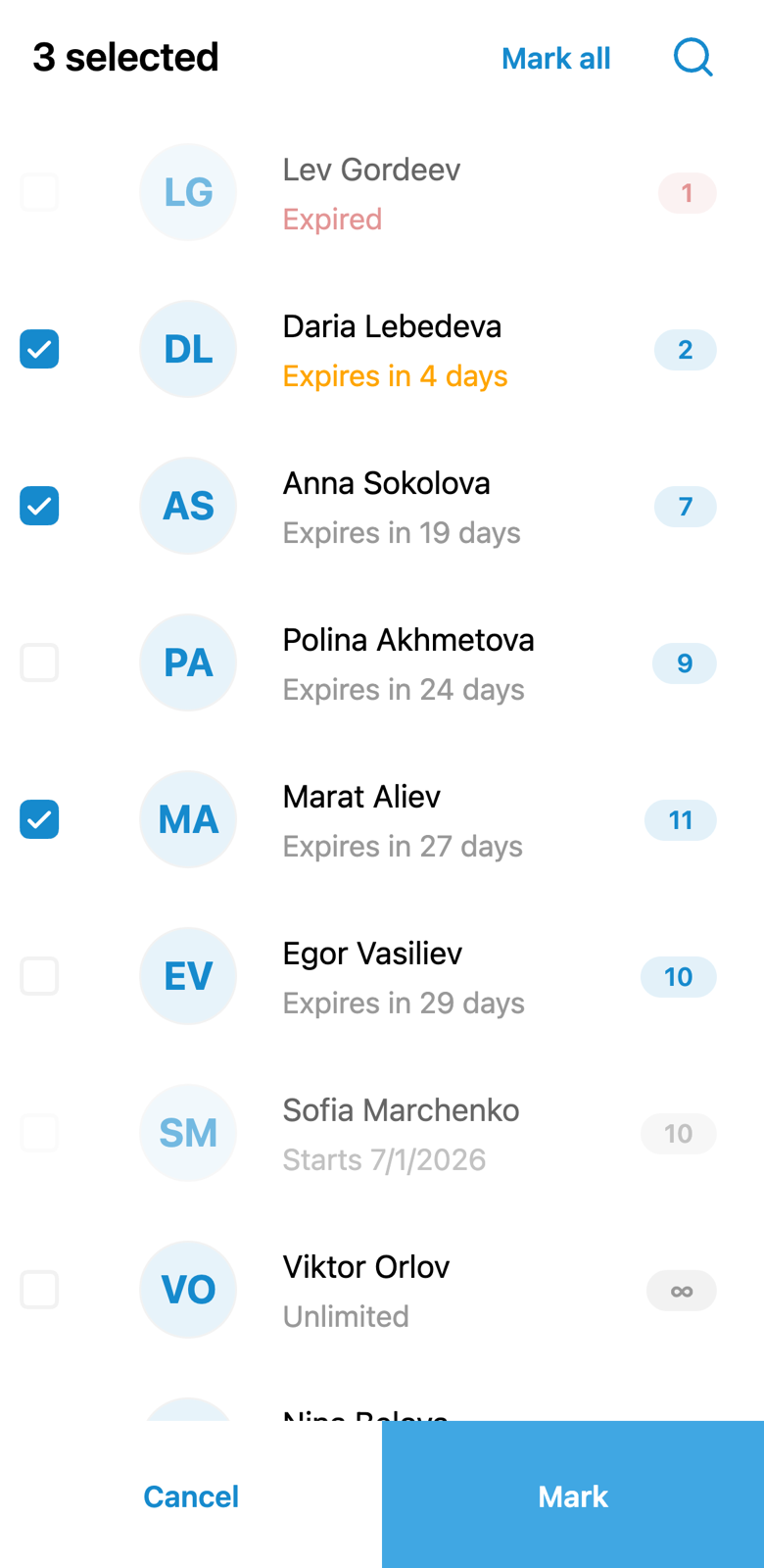Click the Mark all link
The height and width of the screenshot is (1568, 764).
click(x=555, y=59)
